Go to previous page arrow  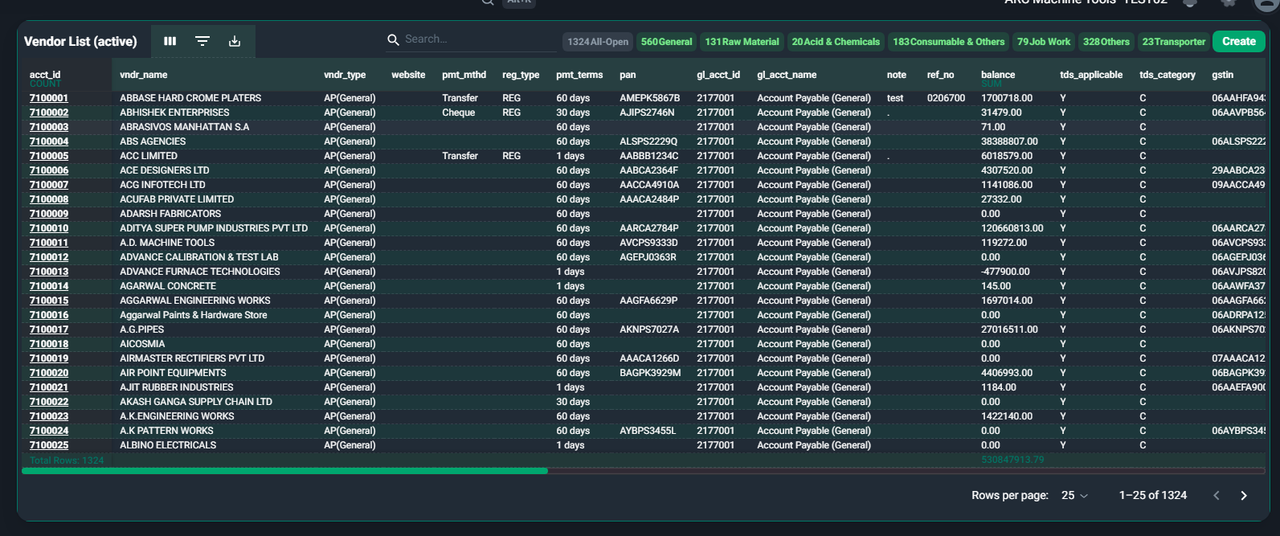pos(1217,495)
